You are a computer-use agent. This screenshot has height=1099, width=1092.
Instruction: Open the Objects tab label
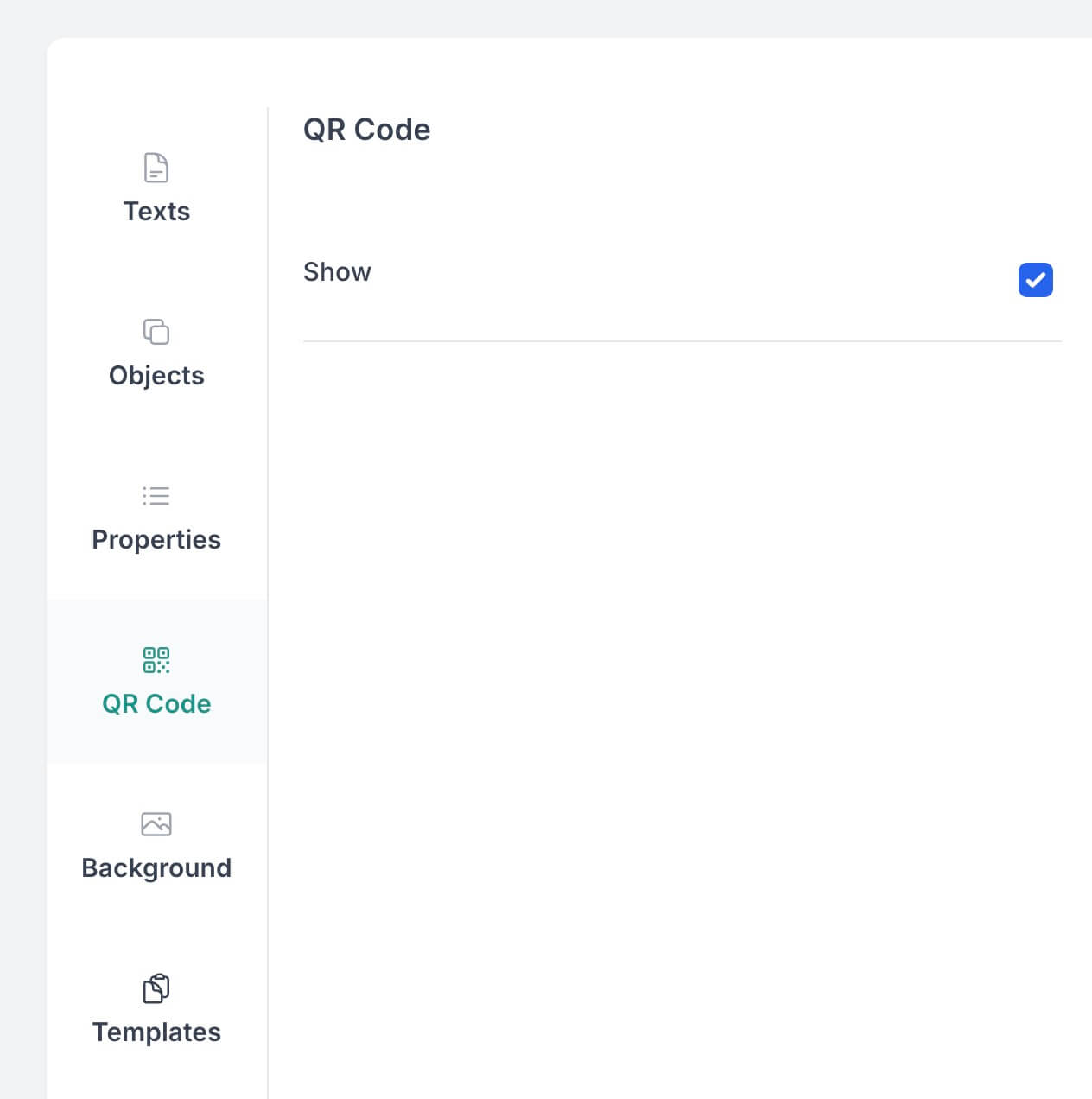[x=156, y=376]
